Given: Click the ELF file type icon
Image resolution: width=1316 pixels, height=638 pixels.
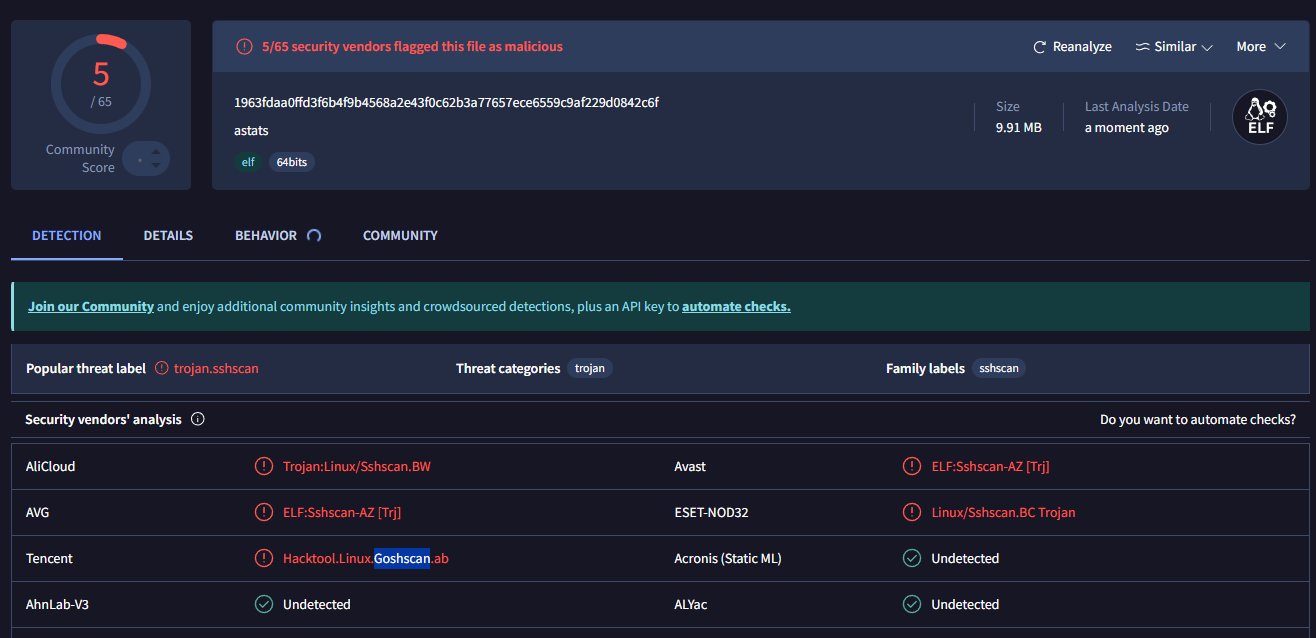Looking at the screenshot, I should [x=1259, y=117].
